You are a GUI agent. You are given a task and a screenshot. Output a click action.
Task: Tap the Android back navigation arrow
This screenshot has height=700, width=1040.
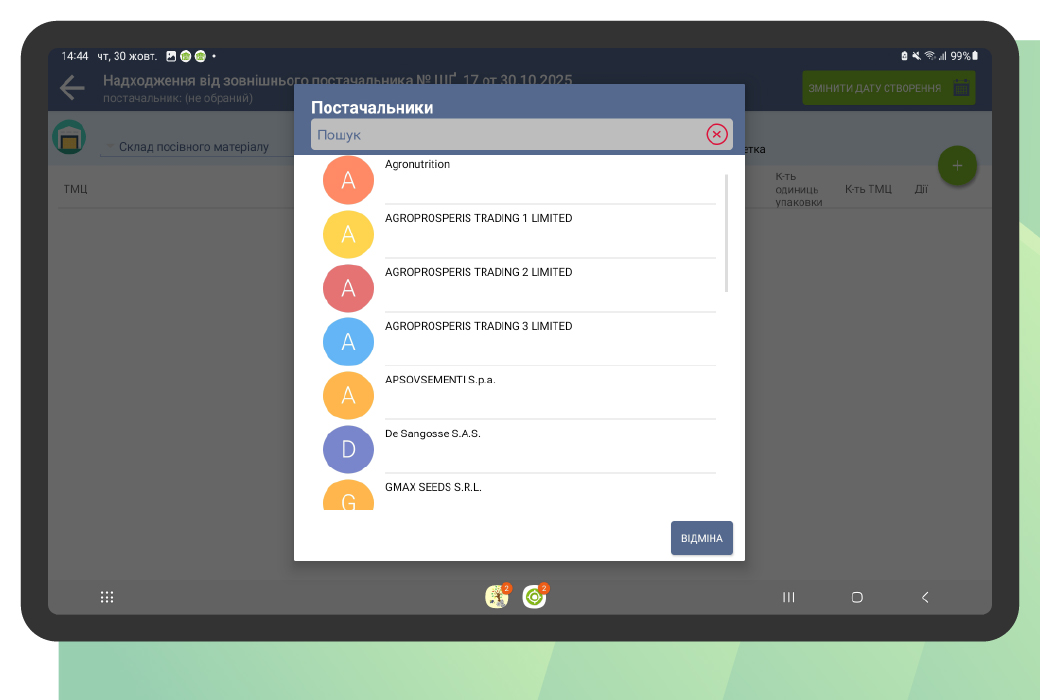pyautogui.click(x=925, y=597)
